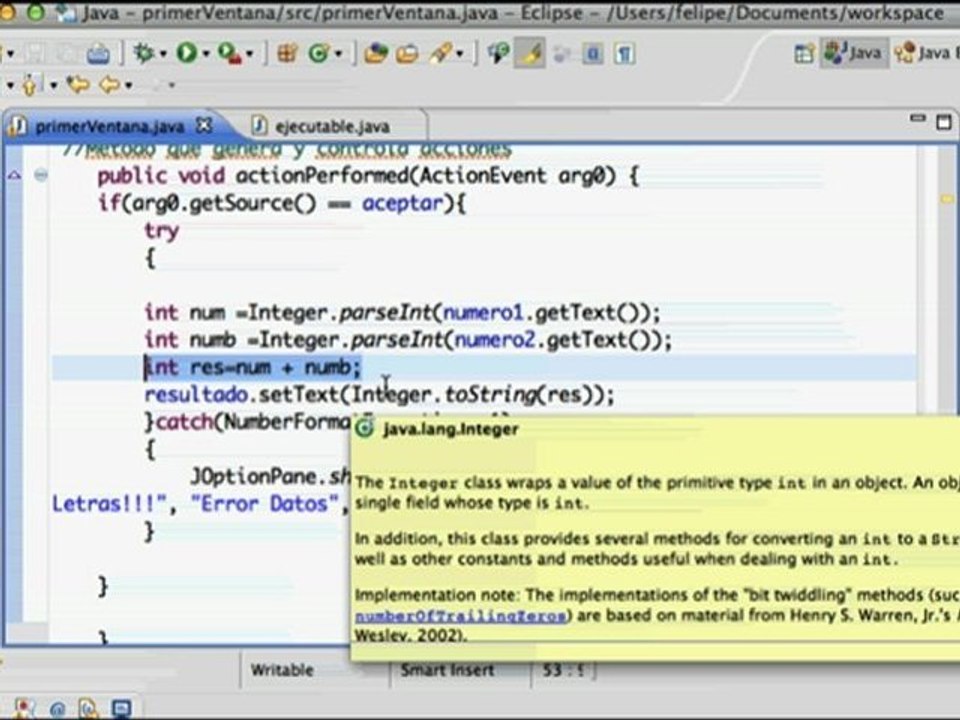Screen dimensions: 960x720
Task: Collapse the actionPerformed method fold marker
Action: point(40,176)
